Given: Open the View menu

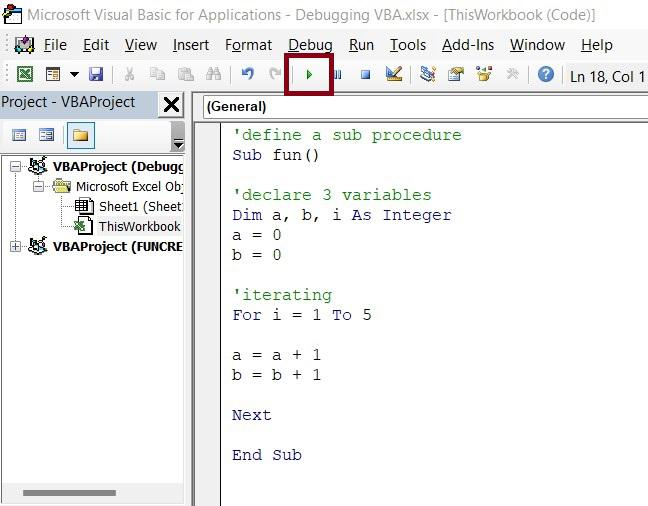Looking at the screenshot, I should point(141,45).
